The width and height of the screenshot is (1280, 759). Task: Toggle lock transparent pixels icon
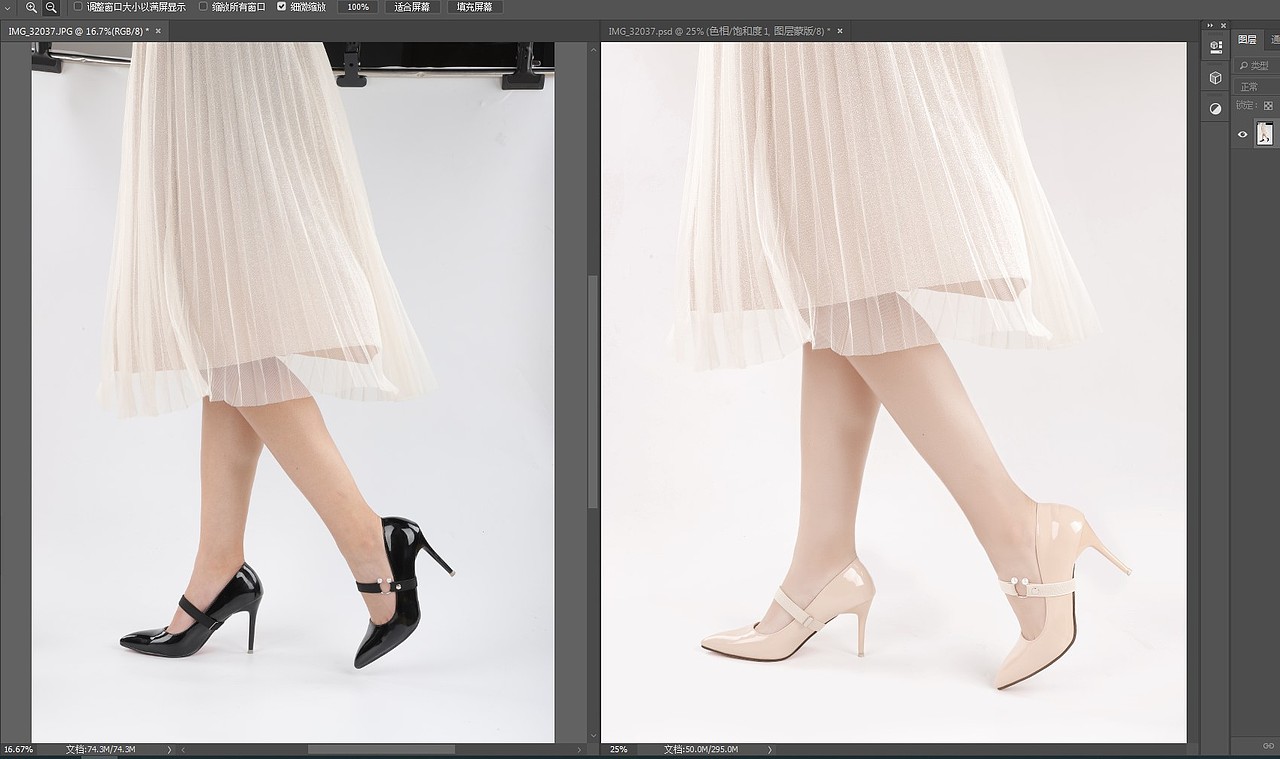(x=1269, y=105)
